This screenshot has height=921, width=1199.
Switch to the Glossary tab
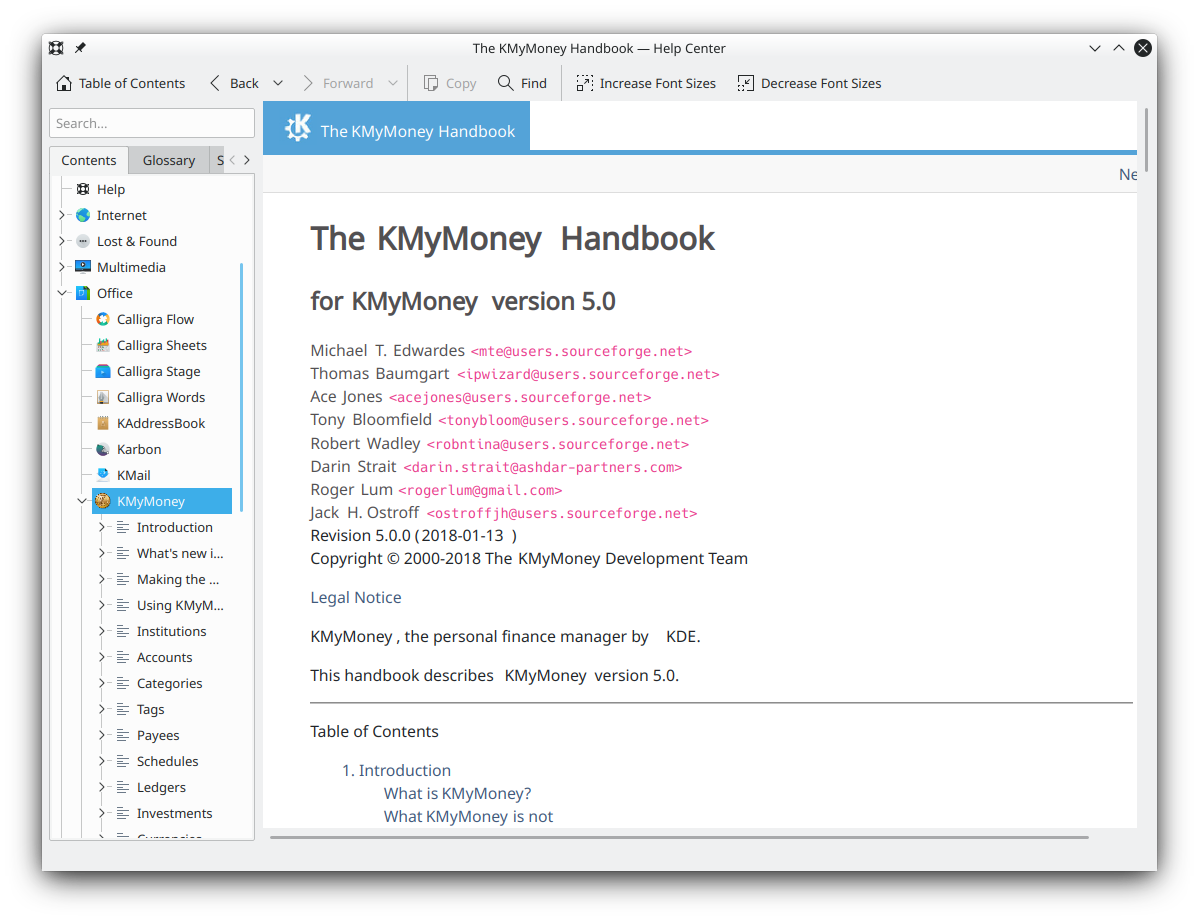coord(168,160)
